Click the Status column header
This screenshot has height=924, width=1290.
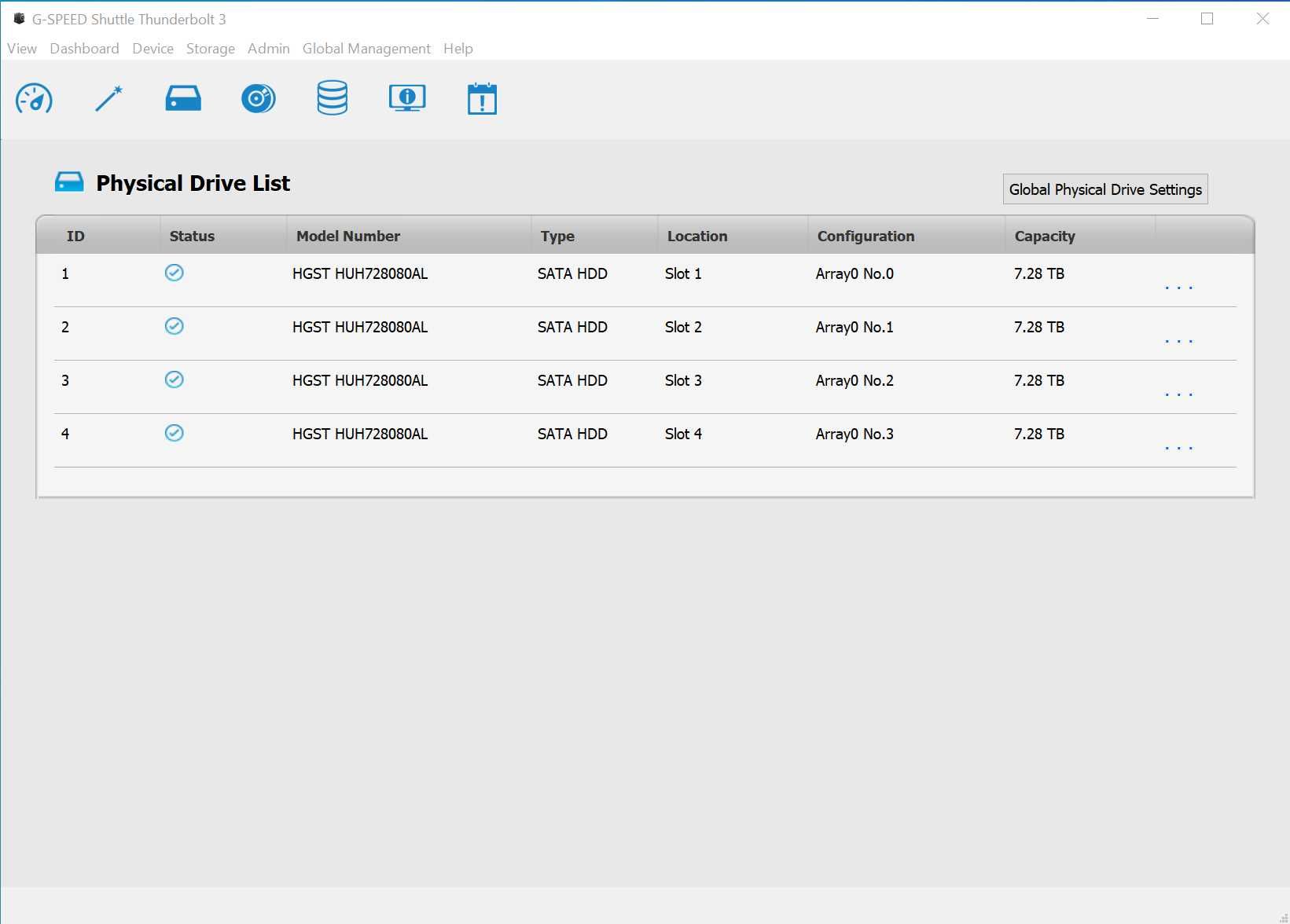[x=192, y=236]
